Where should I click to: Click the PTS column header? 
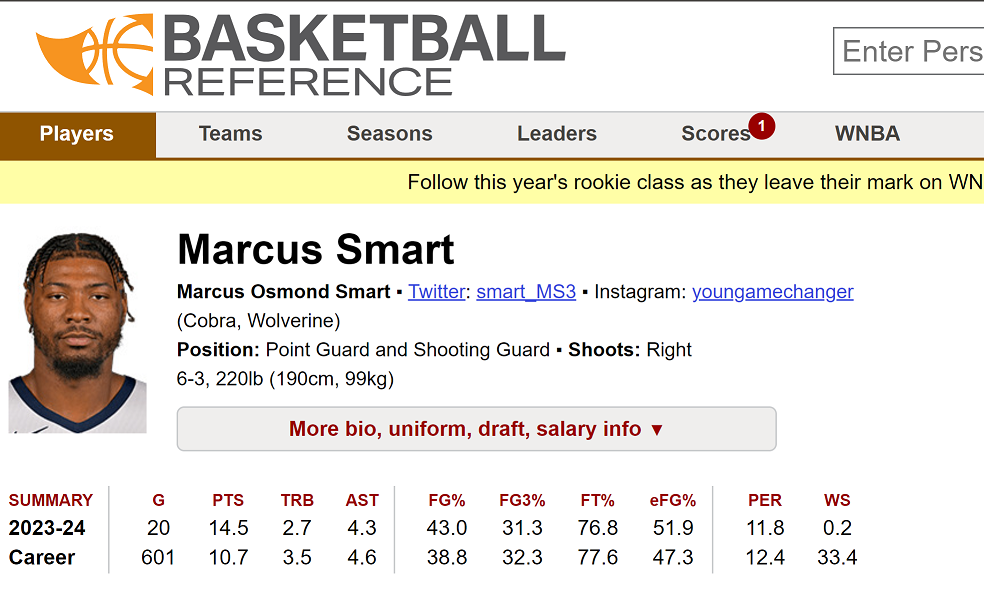(x=228, y=500)
